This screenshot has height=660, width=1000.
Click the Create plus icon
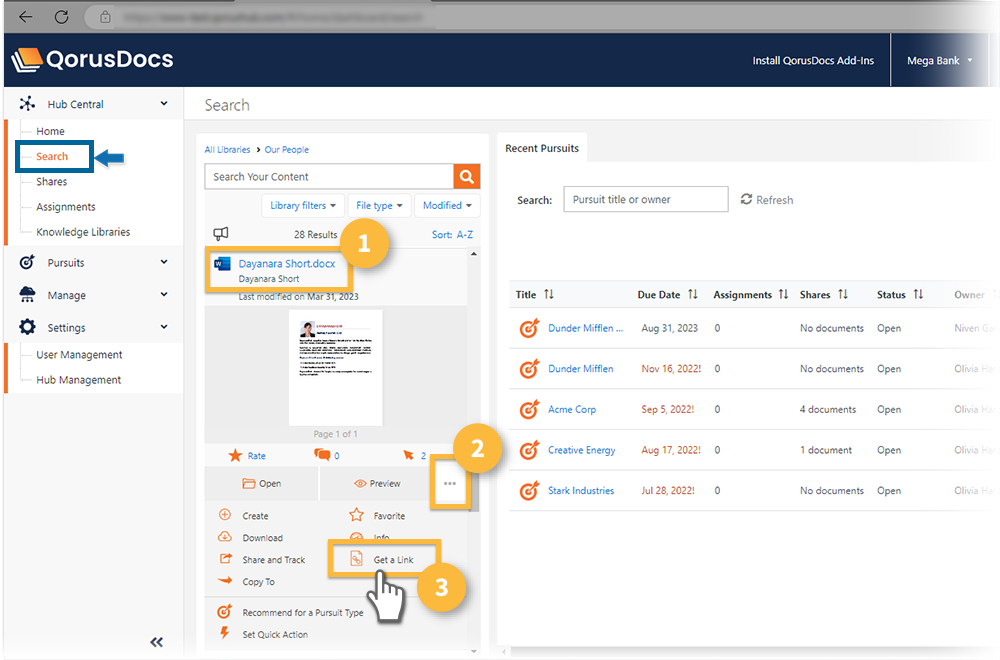224,515
